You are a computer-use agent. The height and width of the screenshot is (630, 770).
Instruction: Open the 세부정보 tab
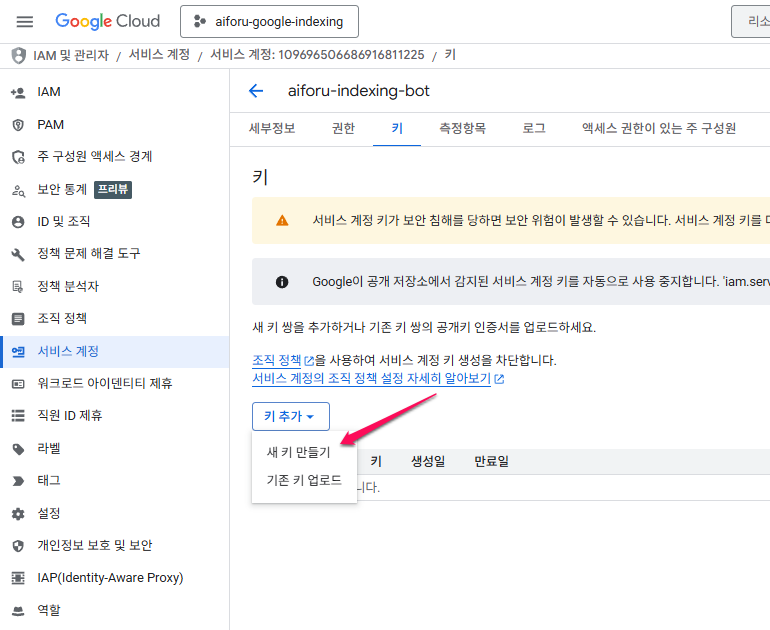pyautogui.click(x=272, y=128)
